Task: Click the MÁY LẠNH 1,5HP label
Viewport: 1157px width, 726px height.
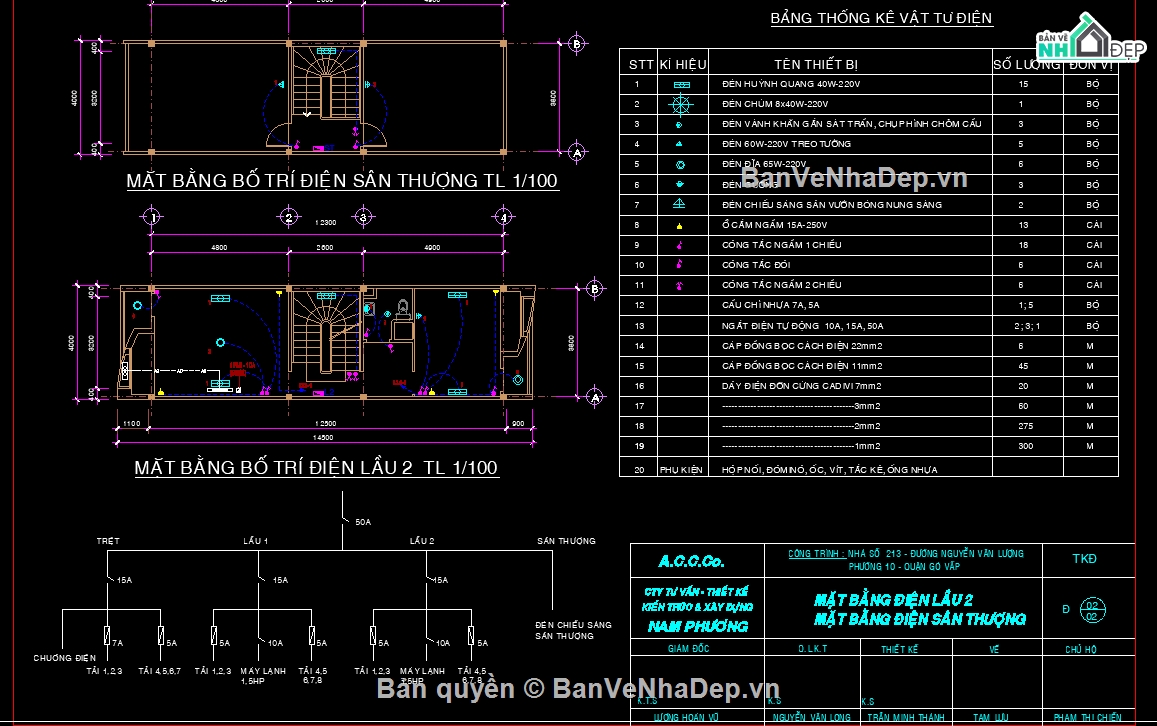Action: coord(263,676)
